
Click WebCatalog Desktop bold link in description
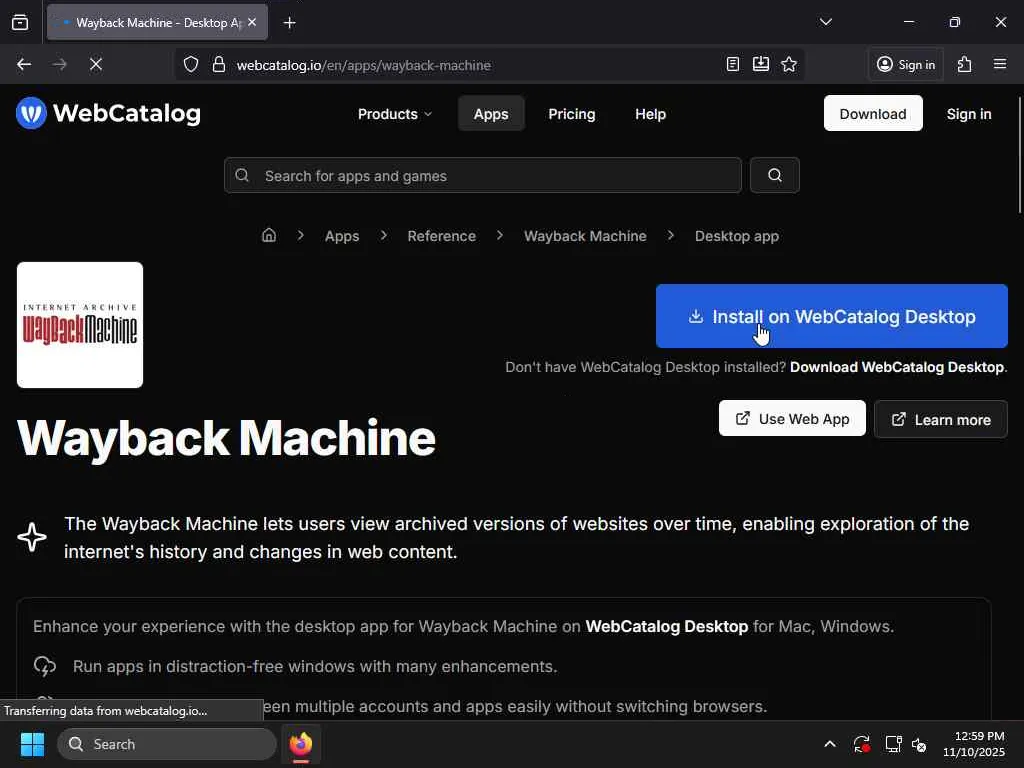(667, 626)
